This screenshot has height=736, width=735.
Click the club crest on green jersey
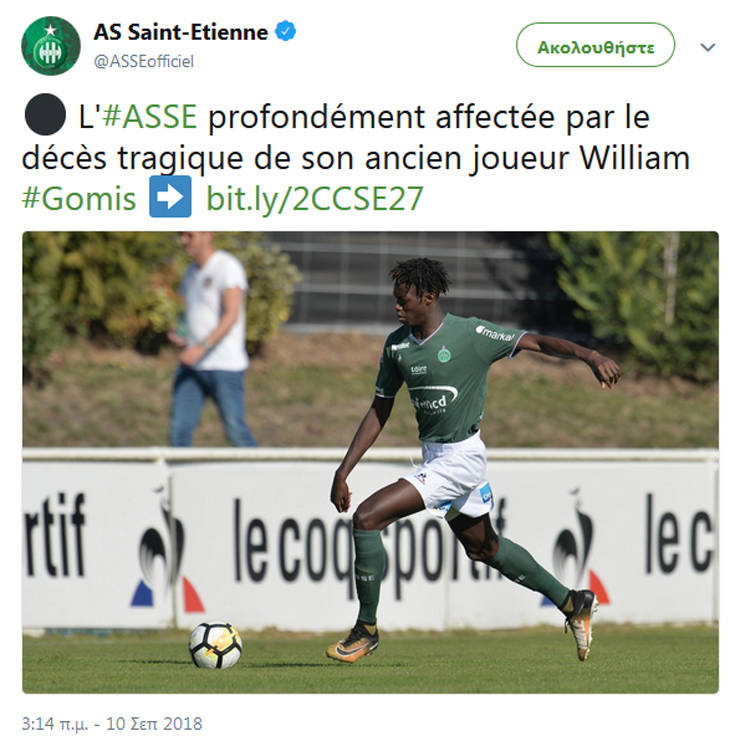click(444, 354)
